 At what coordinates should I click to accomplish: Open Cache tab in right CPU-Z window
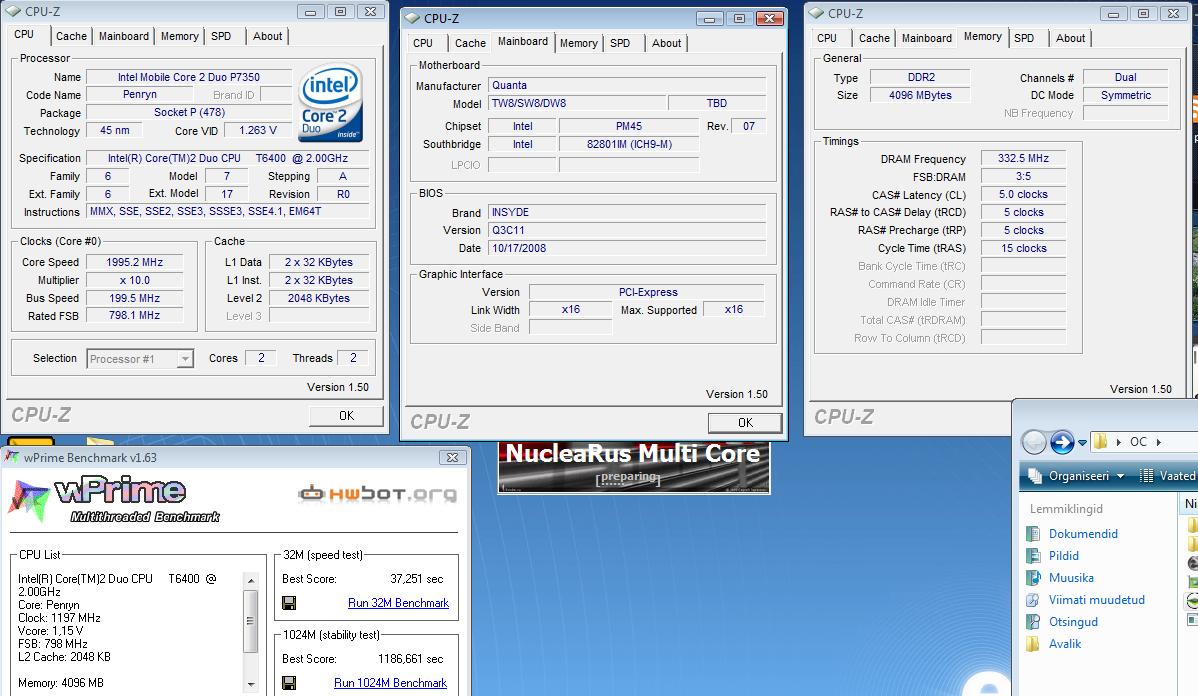(874, 38)
